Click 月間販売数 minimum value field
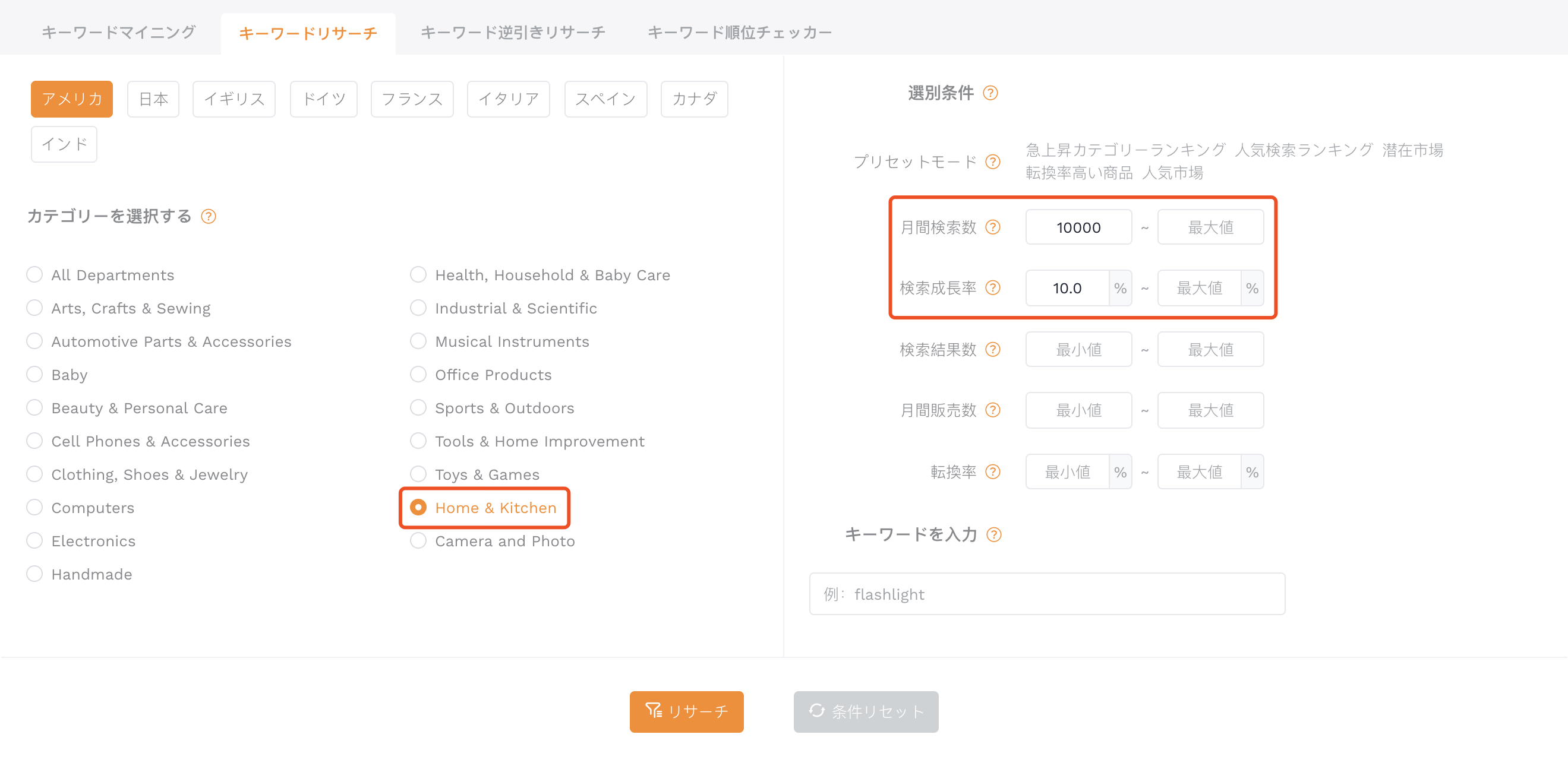Screen dimensions: 1568x766 (1078, 411)
